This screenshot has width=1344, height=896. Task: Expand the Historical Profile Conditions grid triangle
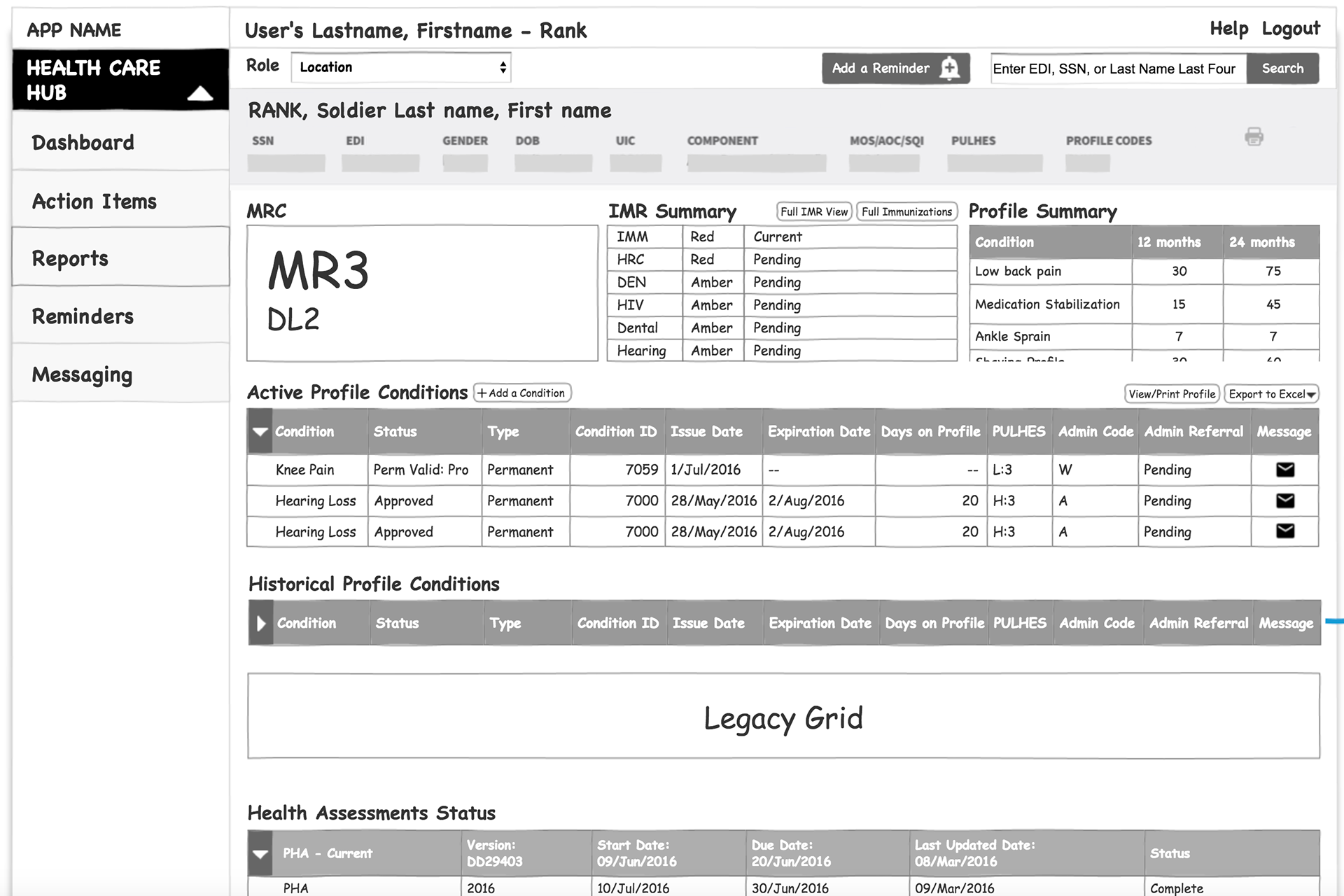pyautogui.click(x=260, y=623)
